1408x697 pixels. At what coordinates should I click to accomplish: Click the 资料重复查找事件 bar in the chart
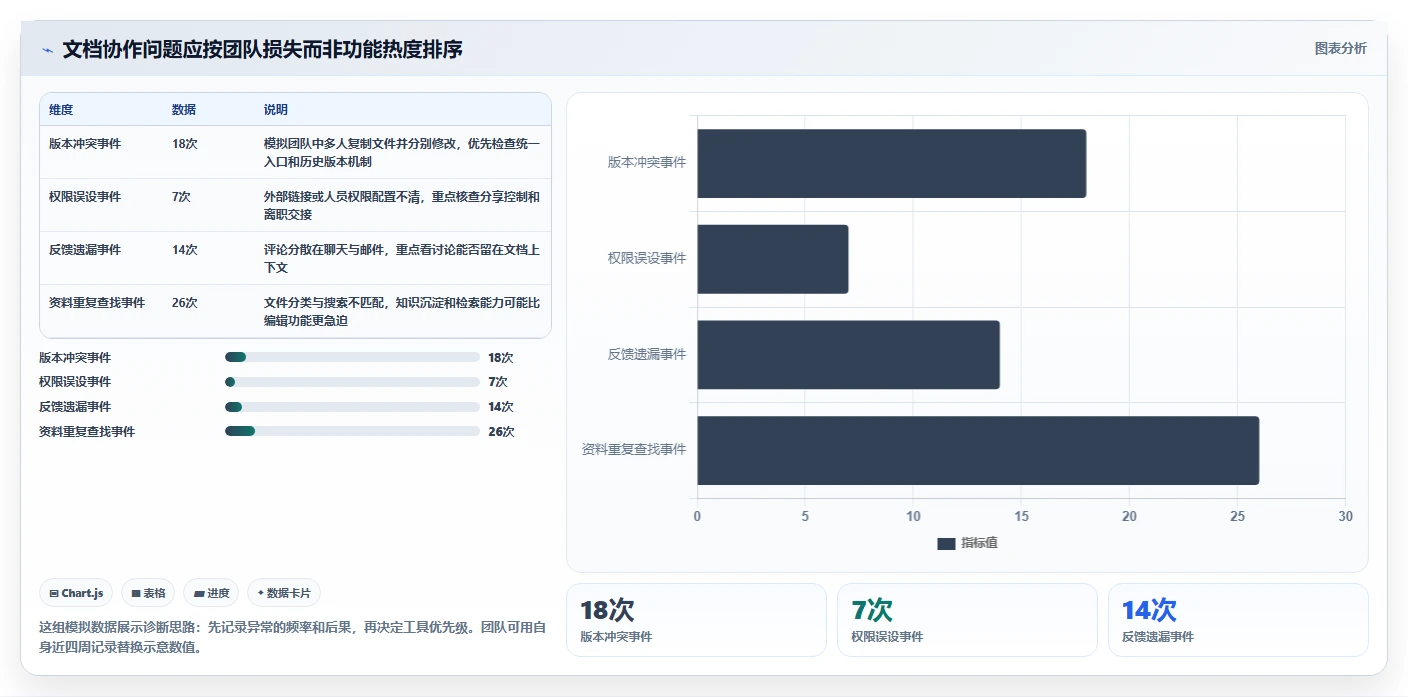click(978, 450)
